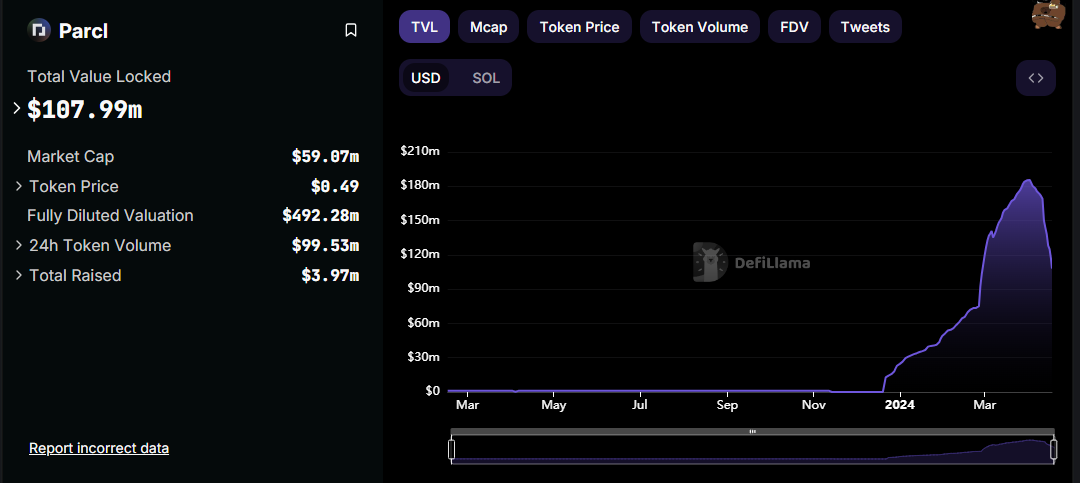Viewport: 1080px width, 483px height.
Task: Expand the Total Value Locked breakdown
Action: pyautogui.click(x=17, y=108)
